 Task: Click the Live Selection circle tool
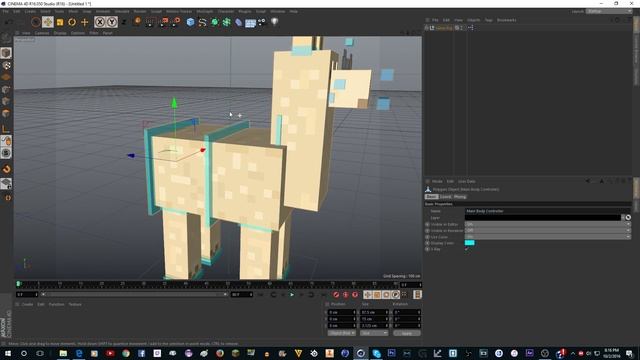click(36, 22)
